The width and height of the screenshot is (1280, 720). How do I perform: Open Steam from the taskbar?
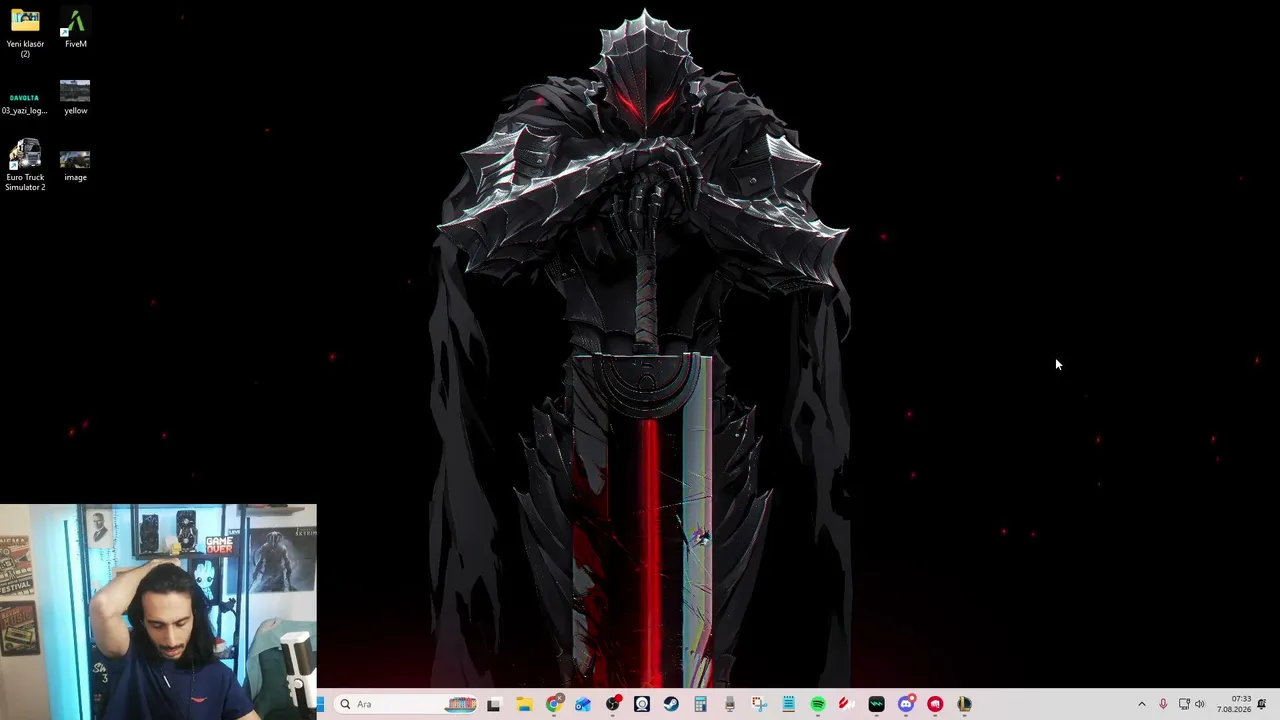tap(671, 704)
